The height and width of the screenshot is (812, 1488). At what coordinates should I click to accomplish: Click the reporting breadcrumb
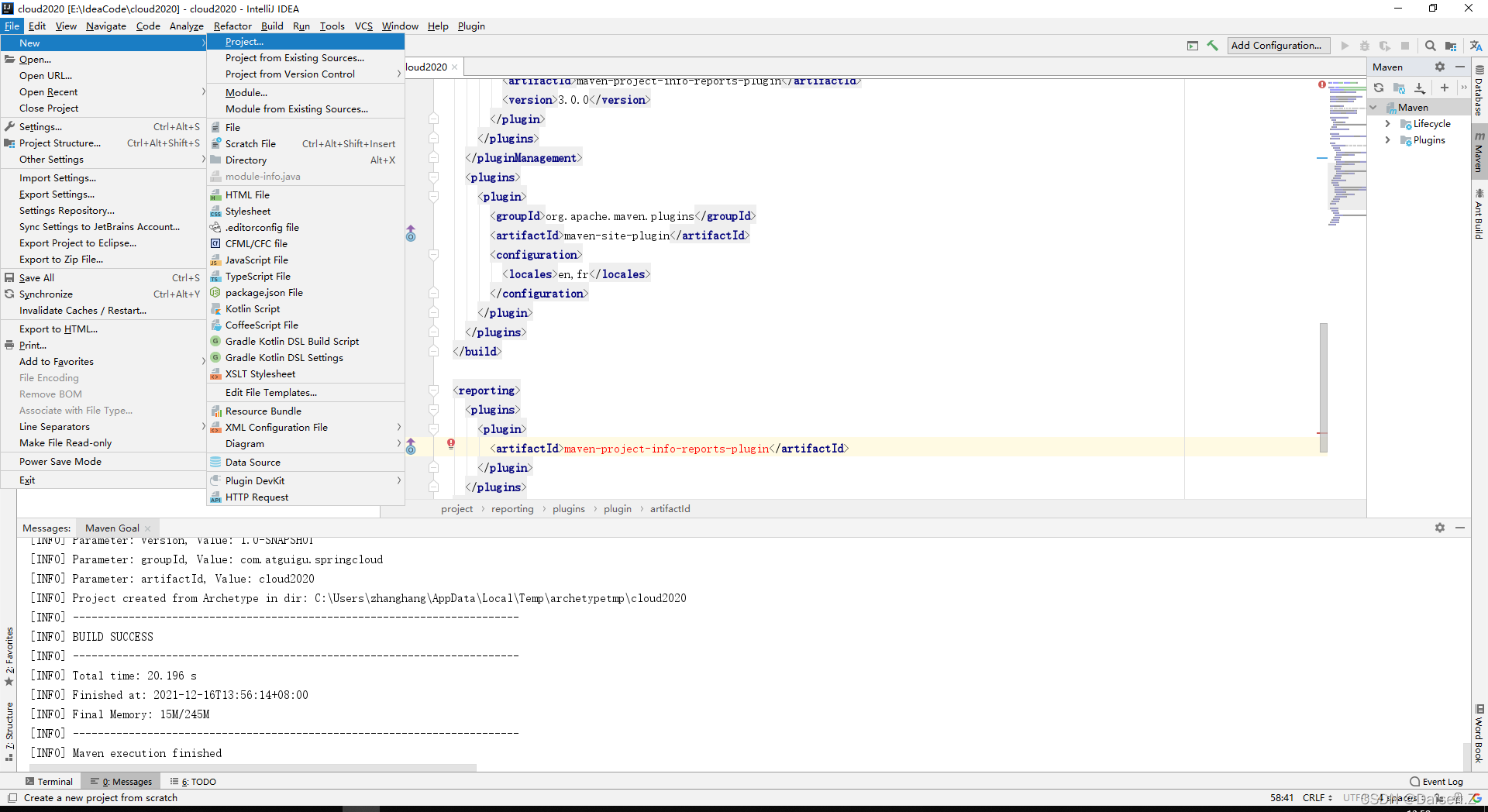tap(512, 509)
